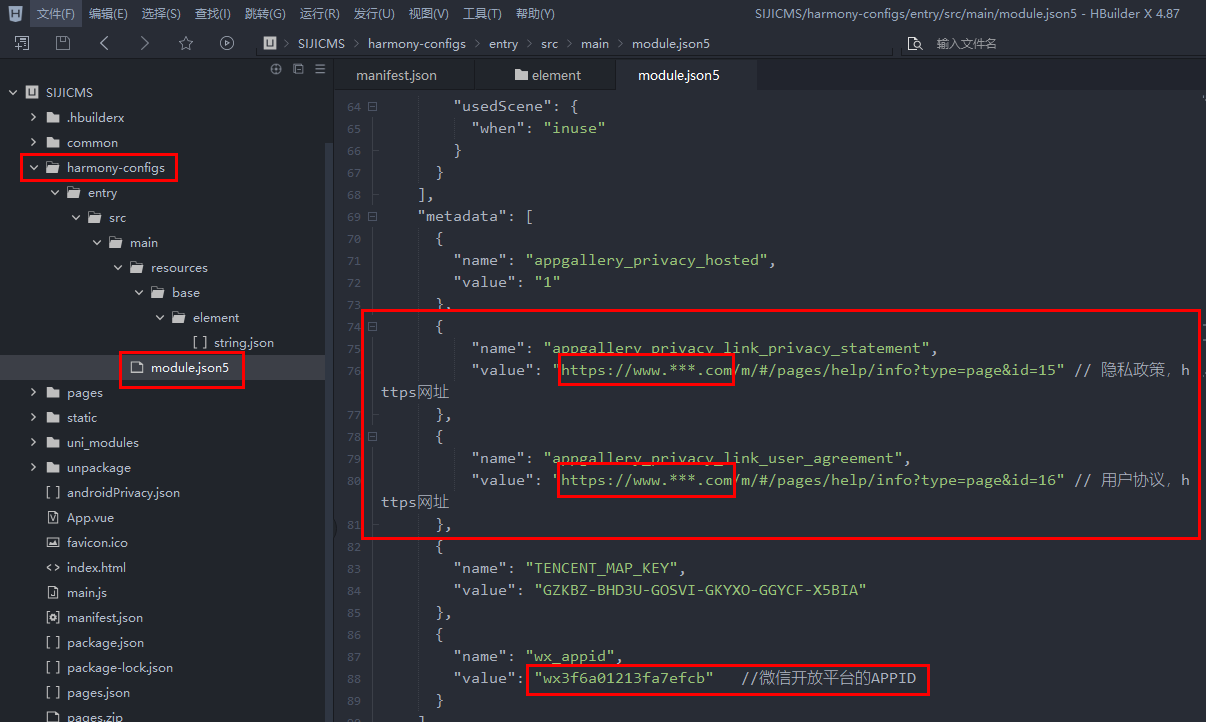Go back with the left arrow icon
The height and width of the screenshot is (722, 1206).
(104, 43)
